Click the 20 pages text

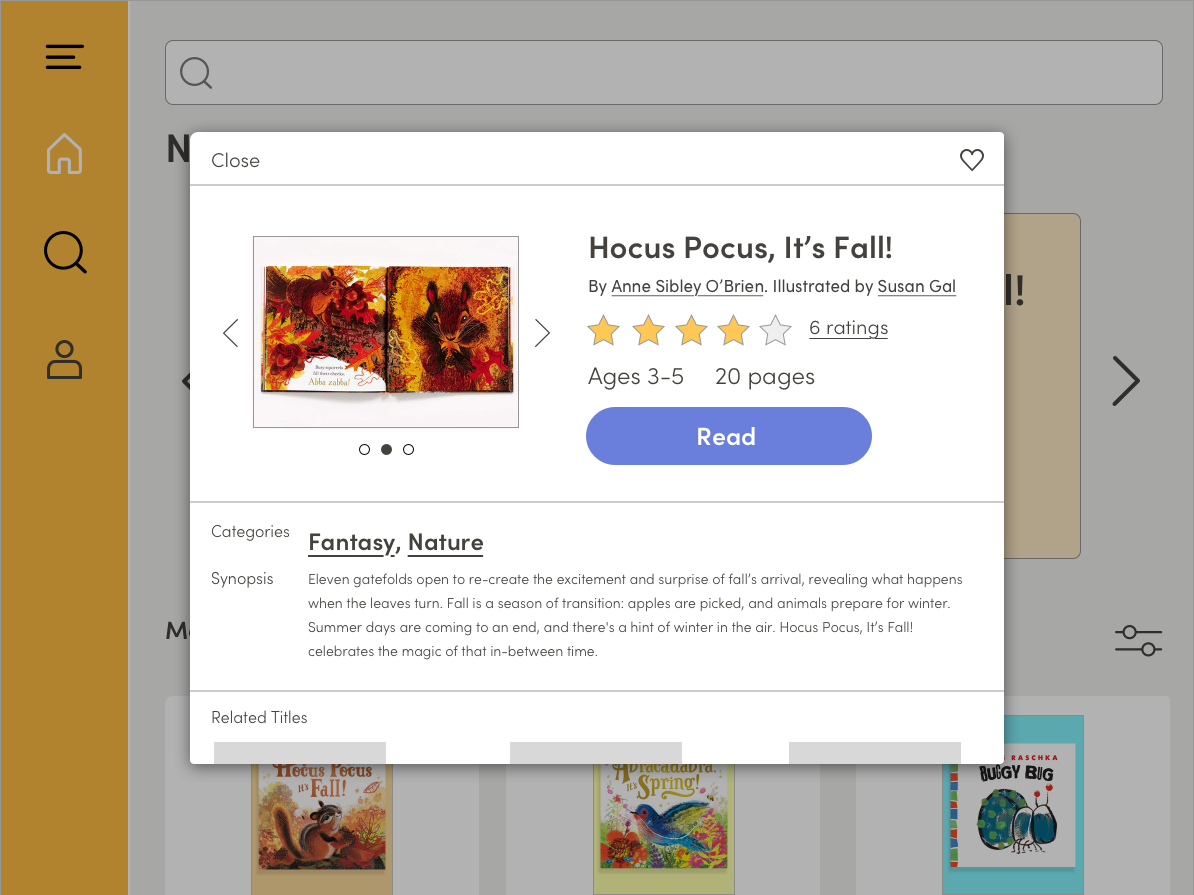765,376
